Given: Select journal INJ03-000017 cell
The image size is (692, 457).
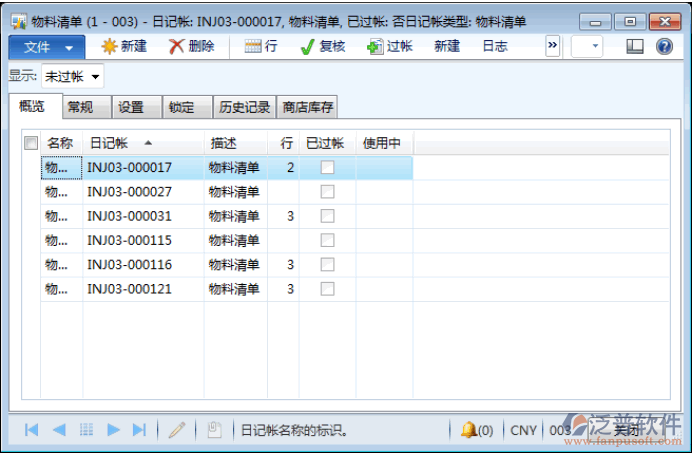Looking at the screenshot, I should [x=143, y=168].
